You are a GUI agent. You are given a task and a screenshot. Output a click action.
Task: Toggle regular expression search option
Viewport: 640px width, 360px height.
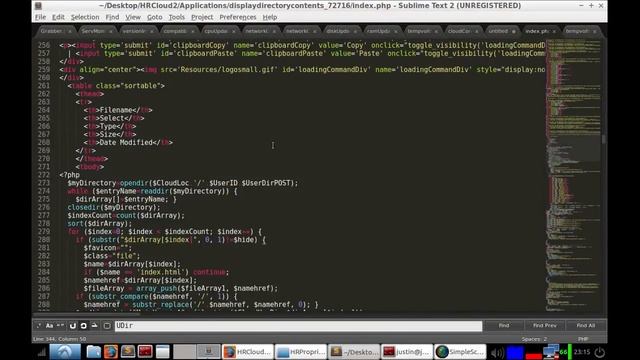[x=39, y=326]
